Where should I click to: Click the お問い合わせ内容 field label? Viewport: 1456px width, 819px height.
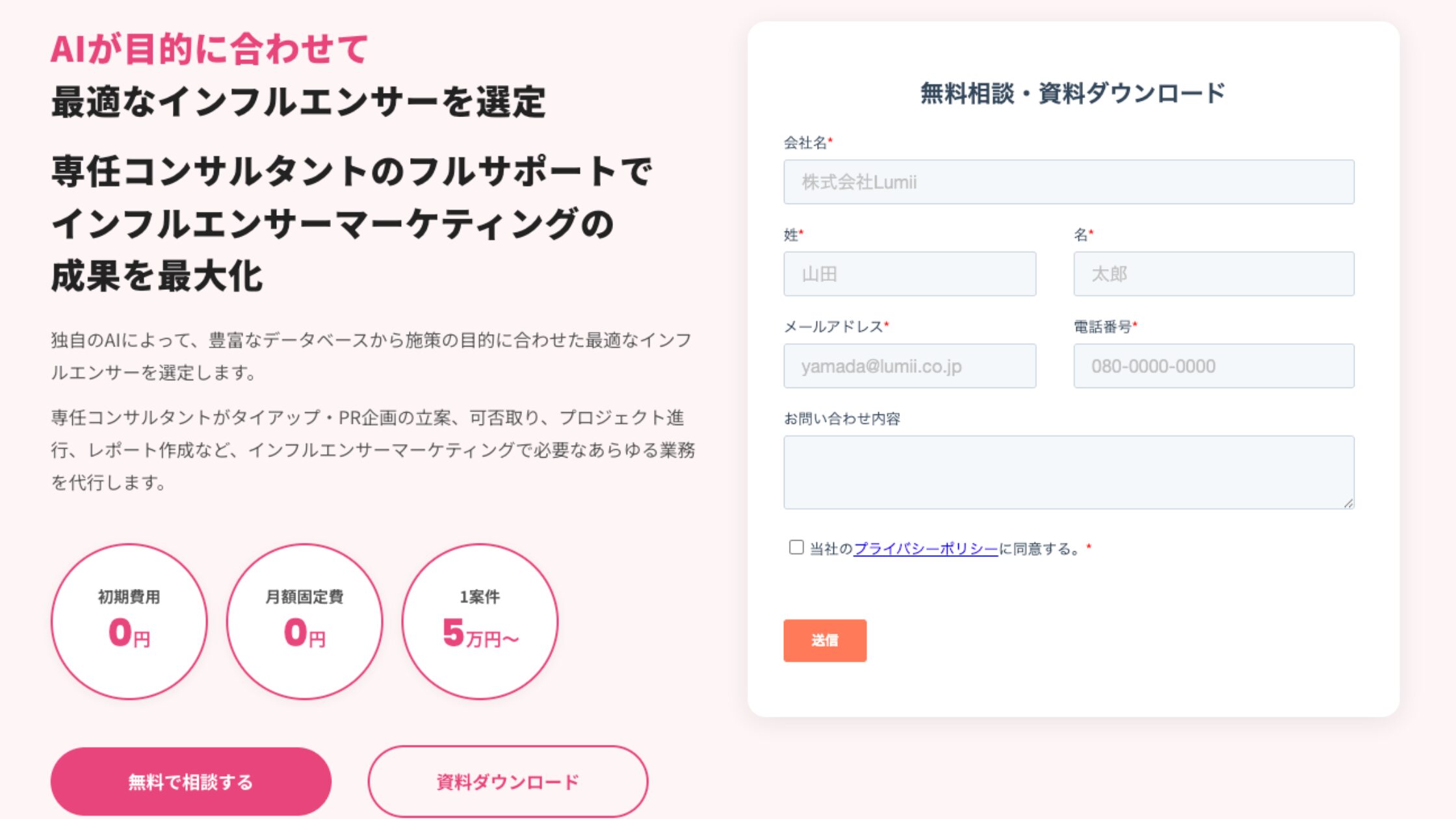(x=842, y=419)
